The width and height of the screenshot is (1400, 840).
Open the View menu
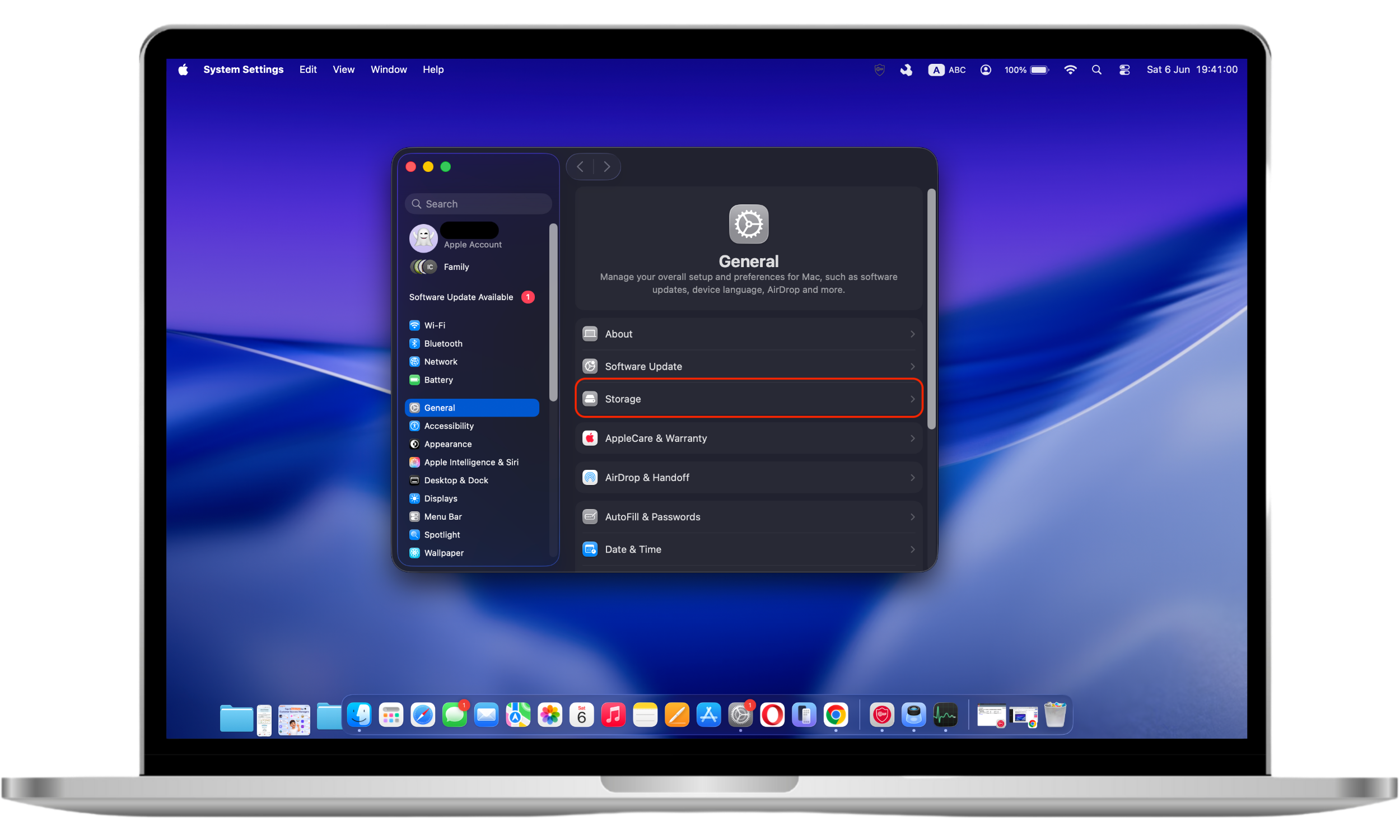(343, 69)
